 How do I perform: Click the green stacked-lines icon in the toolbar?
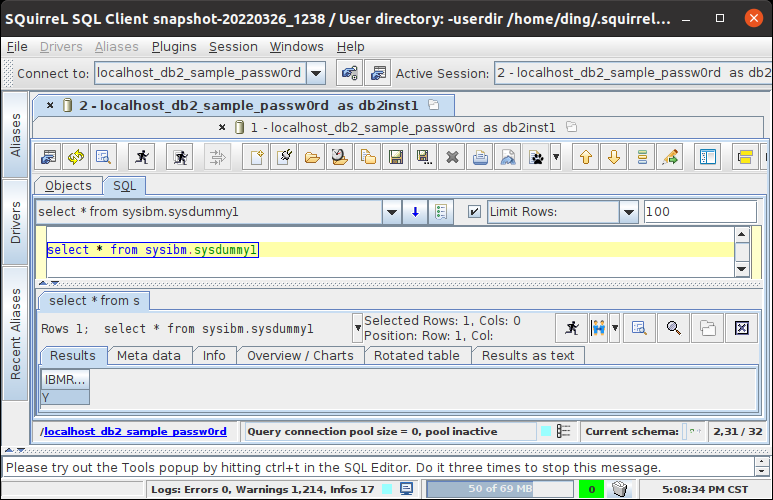click(x=642, y=157)
